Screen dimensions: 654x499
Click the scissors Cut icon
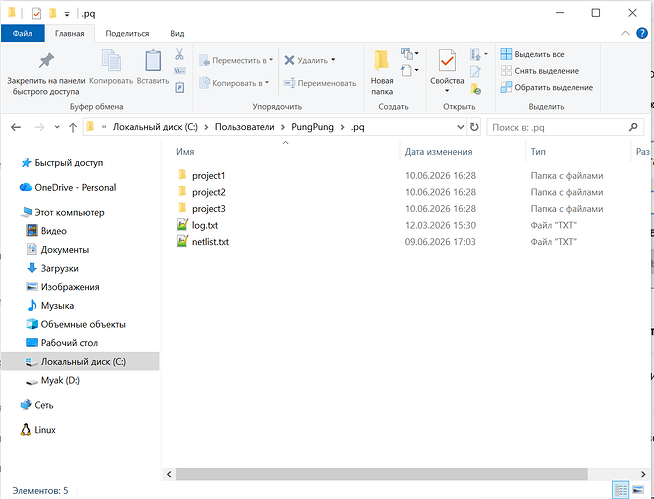tap(179, 54)
